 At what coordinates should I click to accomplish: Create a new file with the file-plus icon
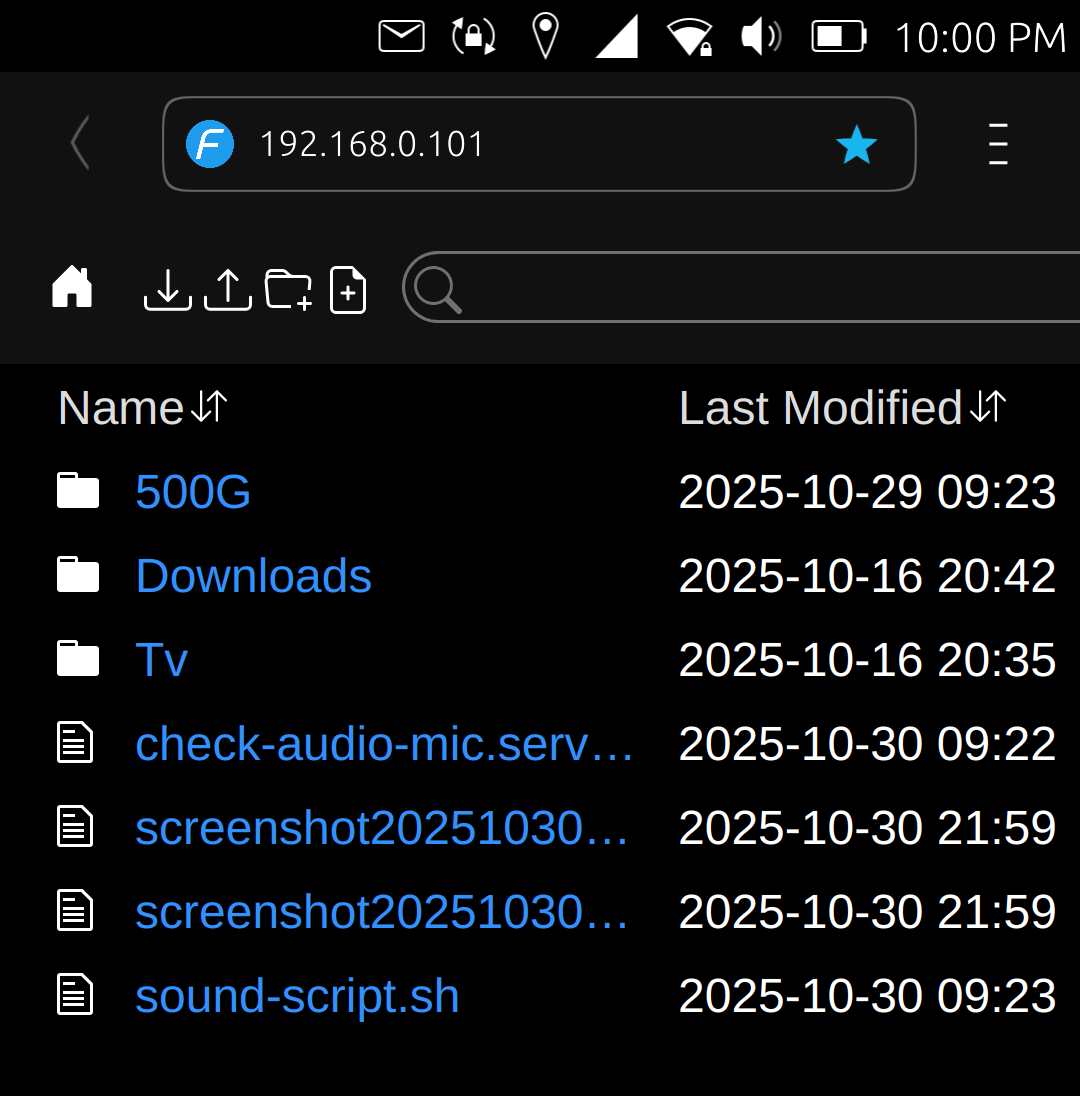pyautogui.click(x=347, y=289)
